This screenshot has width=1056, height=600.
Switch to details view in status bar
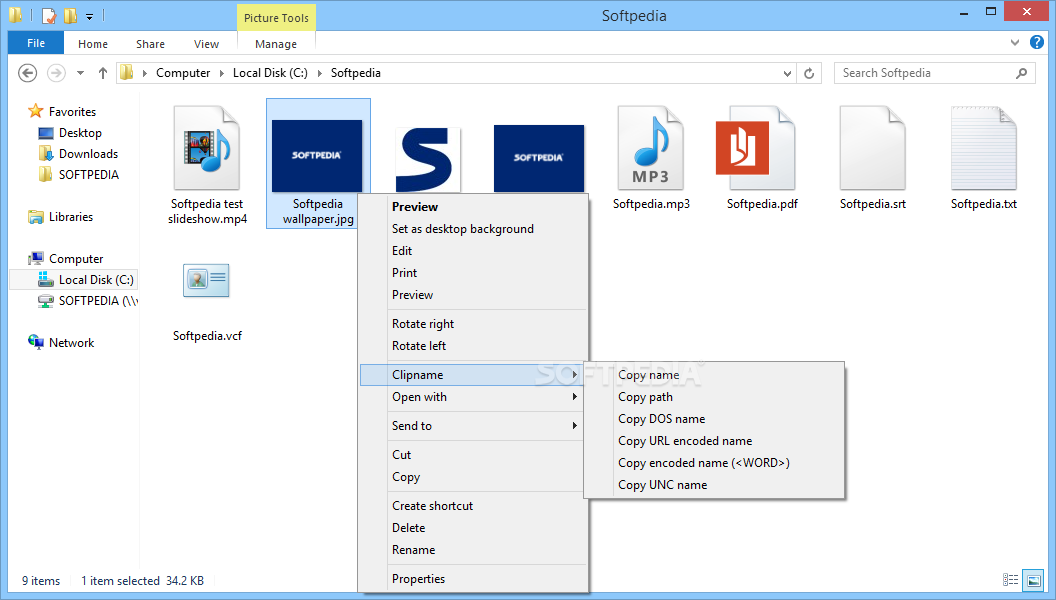click(x=1010, y=580)
